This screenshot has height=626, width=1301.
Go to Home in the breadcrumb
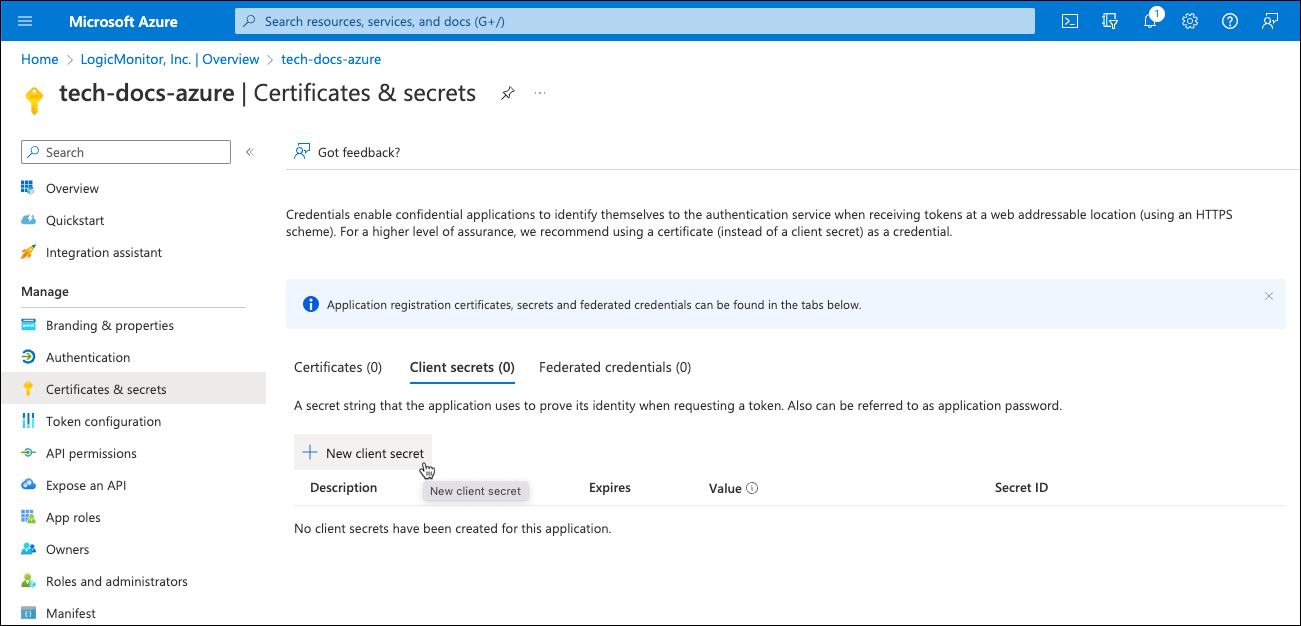pos(40,59)
